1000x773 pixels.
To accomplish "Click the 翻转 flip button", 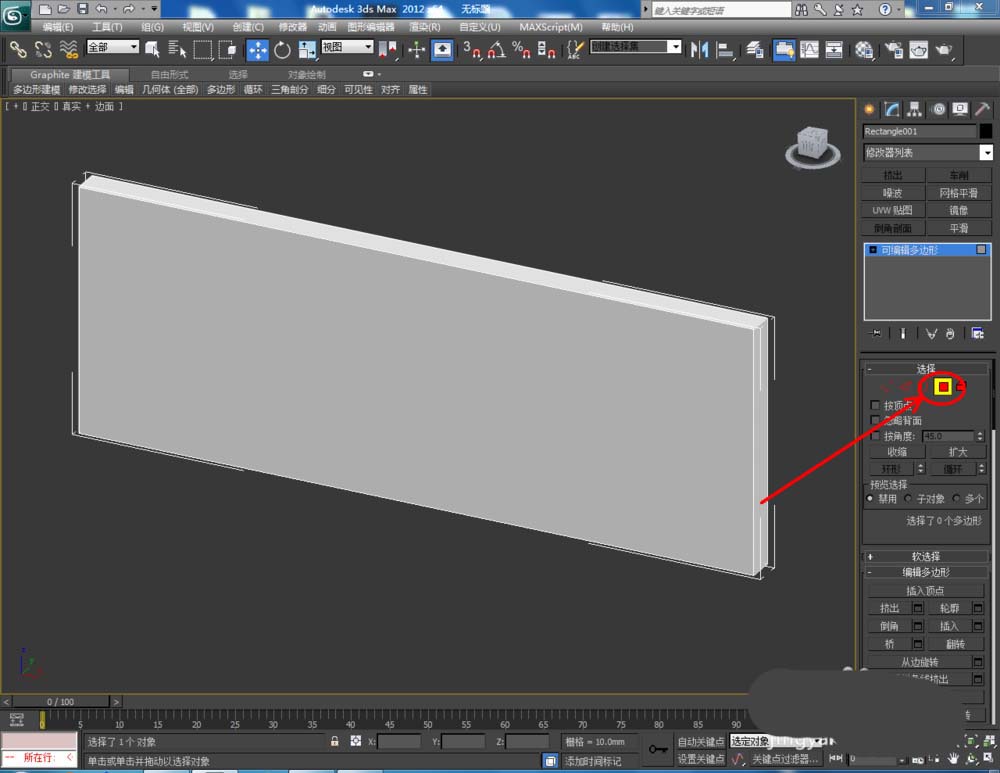I will [x=955, y=644].
